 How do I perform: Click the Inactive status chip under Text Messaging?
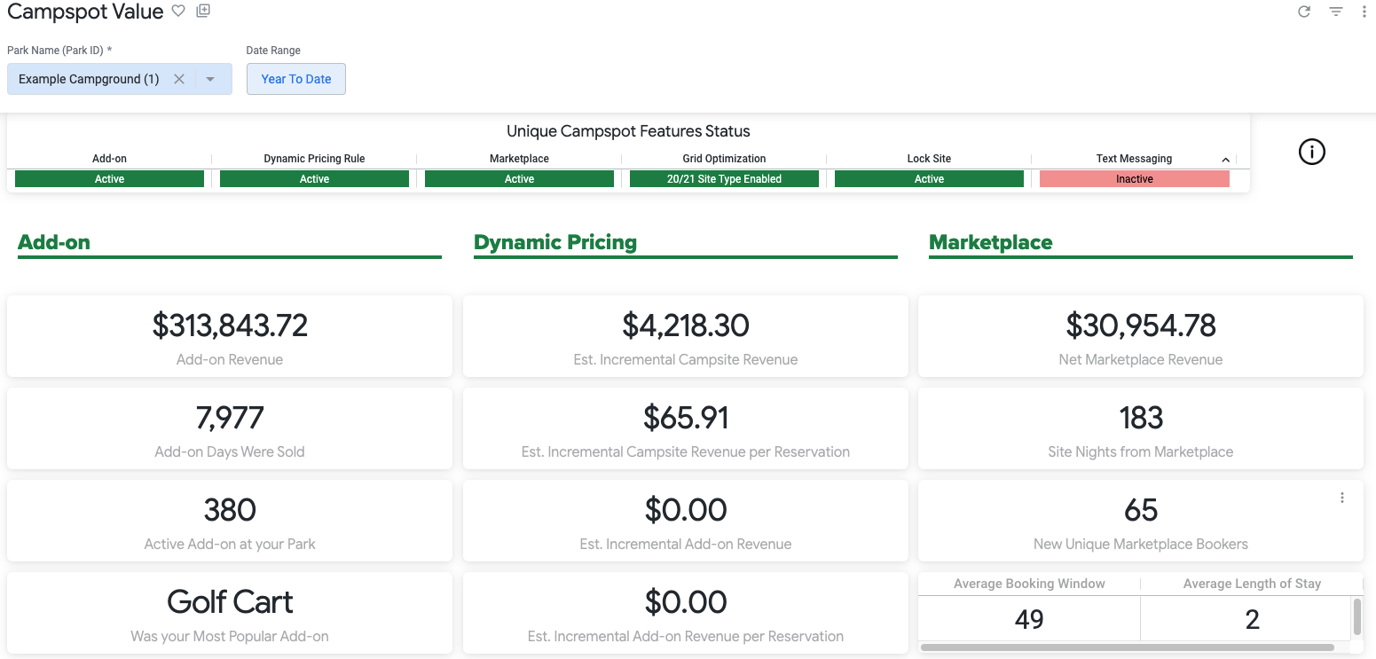[x=1134, y=178]
